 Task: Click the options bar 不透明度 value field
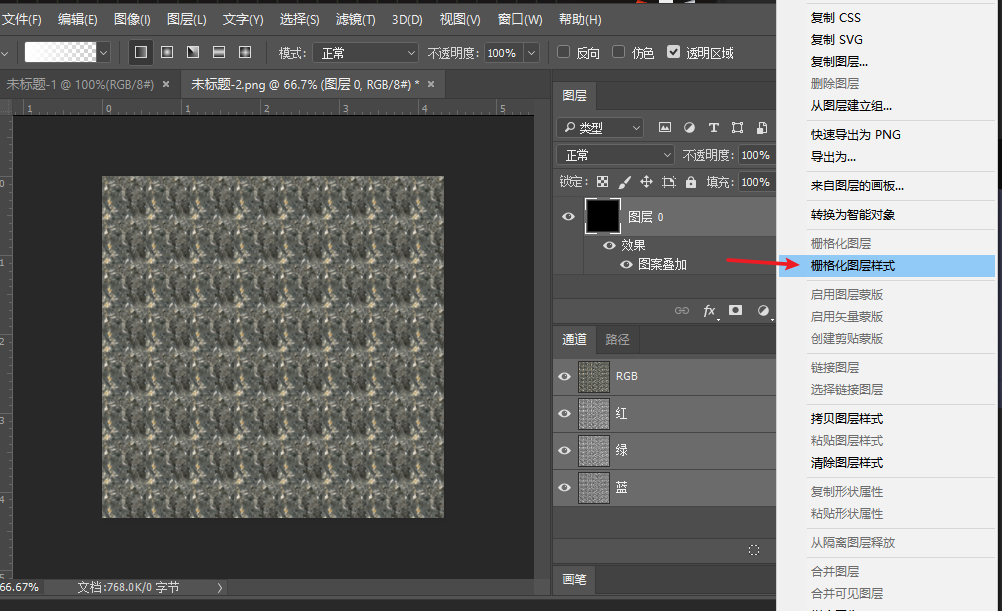pos(504,53)
